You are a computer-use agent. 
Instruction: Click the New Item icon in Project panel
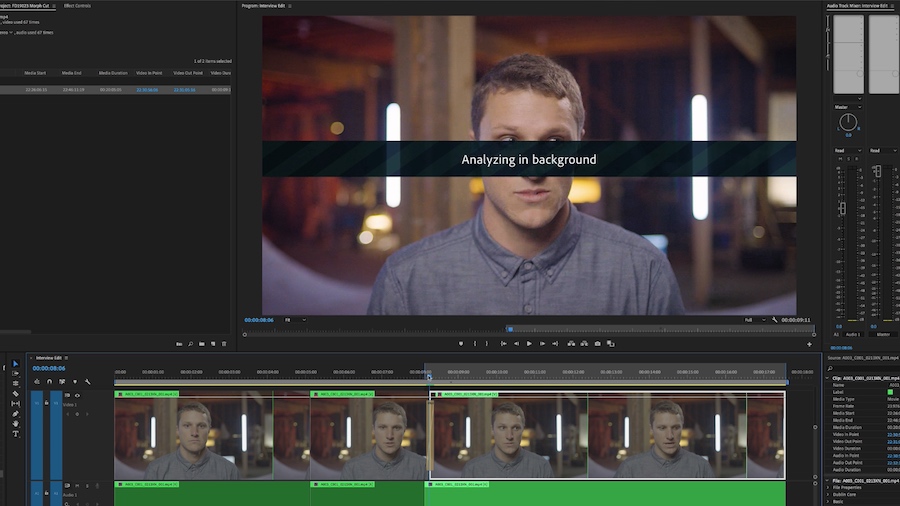(213, 344)
